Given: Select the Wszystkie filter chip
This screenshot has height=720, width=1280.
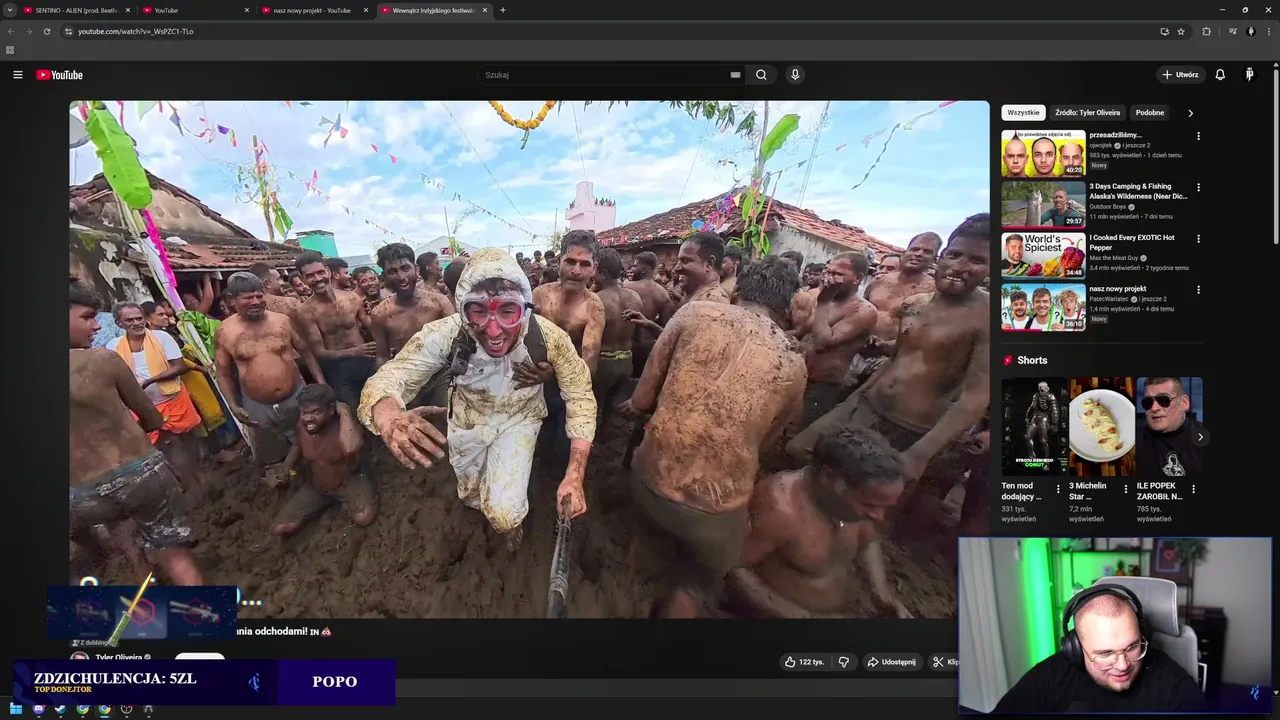Looking at the screenshot, I should (1023, 113).
